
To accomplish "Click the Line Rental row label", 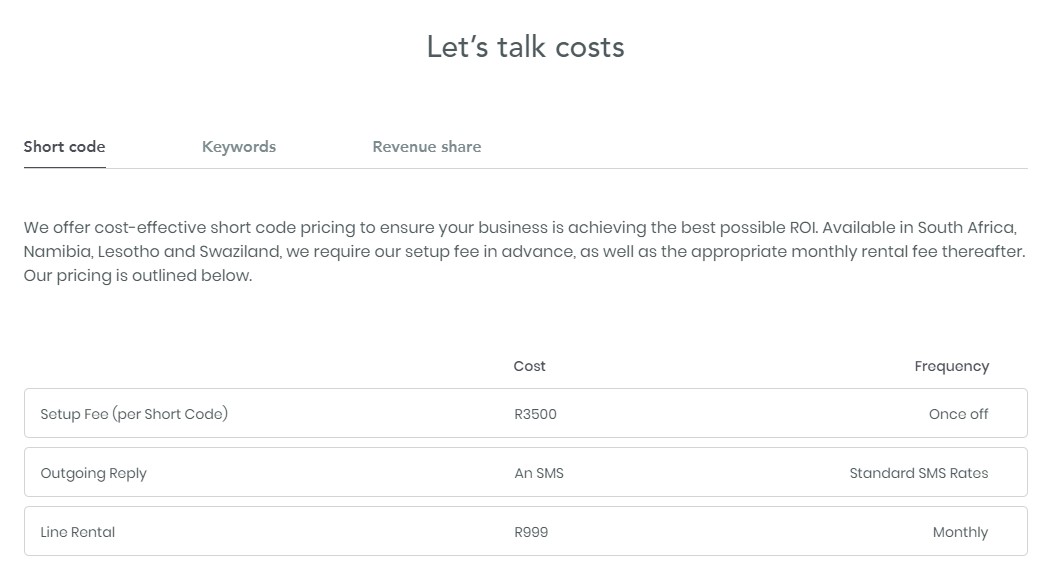I will (x=77, y=533).
